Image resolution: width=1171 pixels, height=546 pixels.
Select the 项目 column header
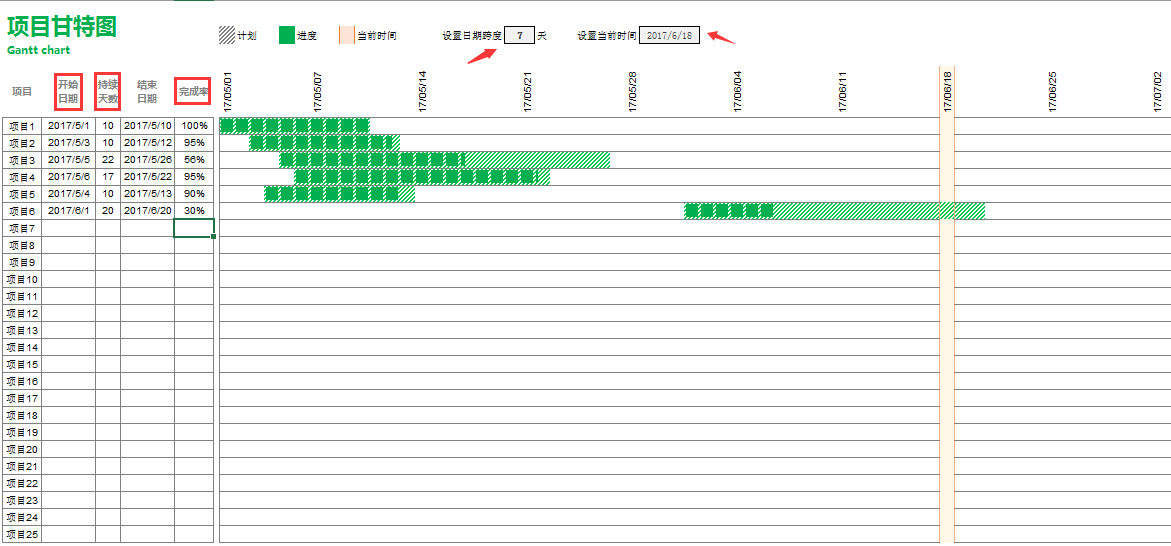coord(22,92)
